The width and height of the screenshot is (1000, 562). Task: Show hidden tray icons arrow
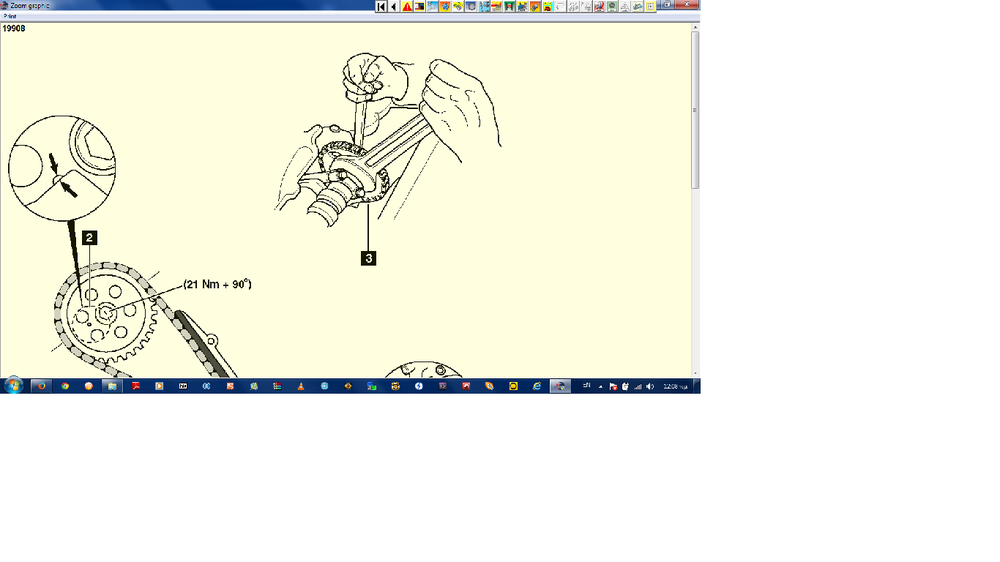(x=601, y=387)
